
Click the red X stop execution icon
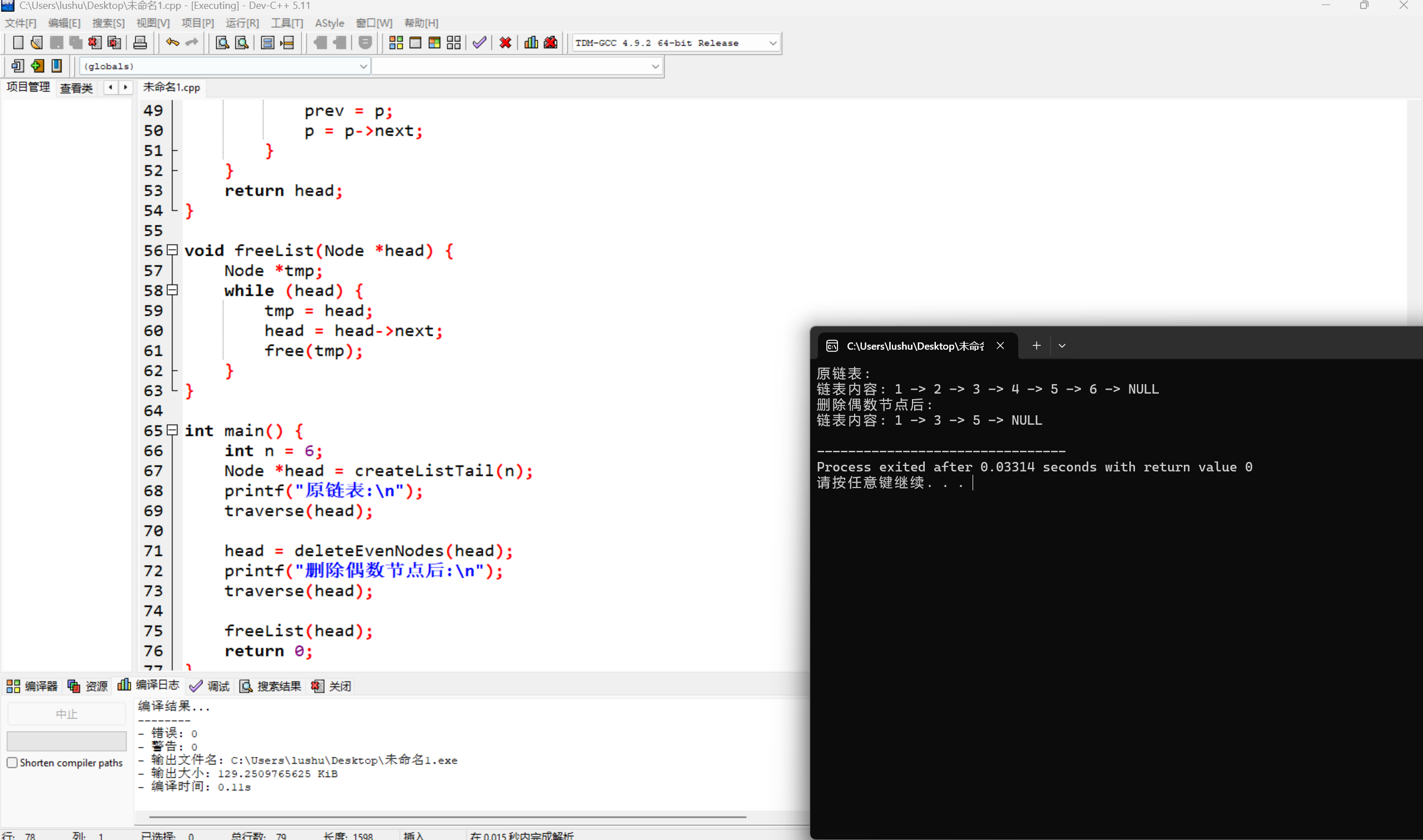505,43
